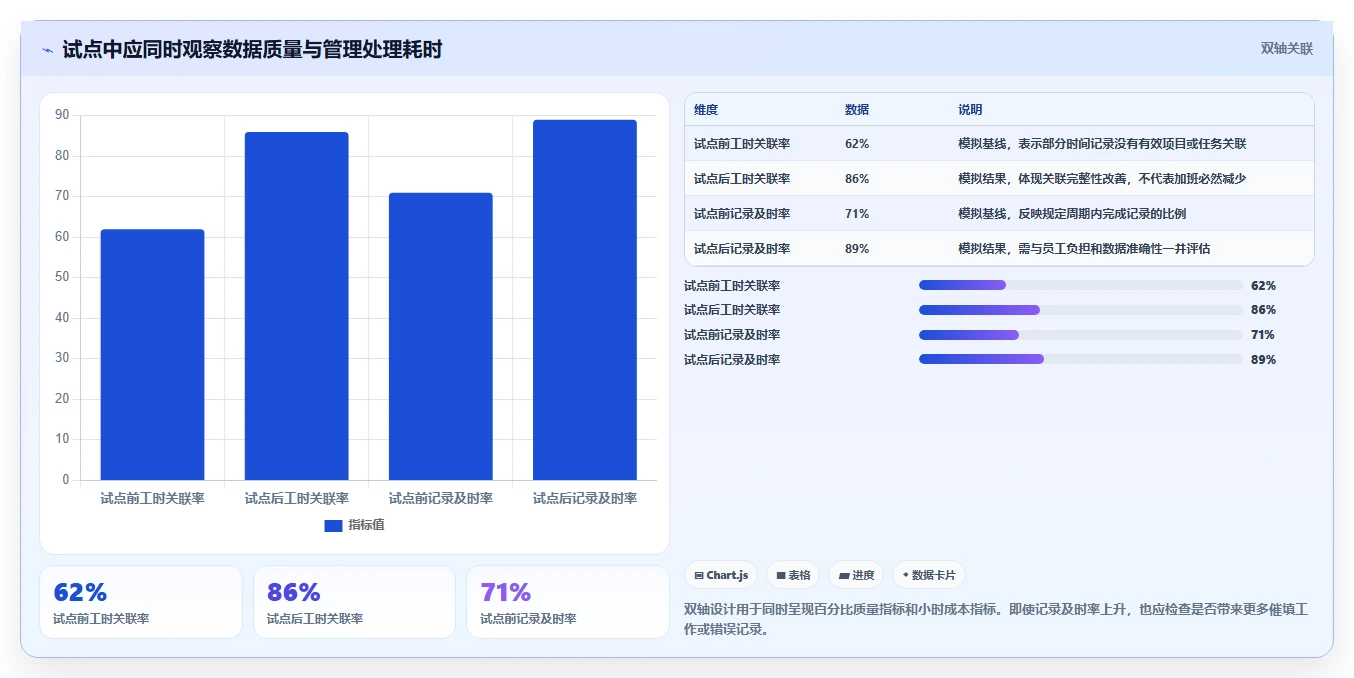Click the 86% label beside progress bar
The image size is (1354, 678).
(1263, 310)
